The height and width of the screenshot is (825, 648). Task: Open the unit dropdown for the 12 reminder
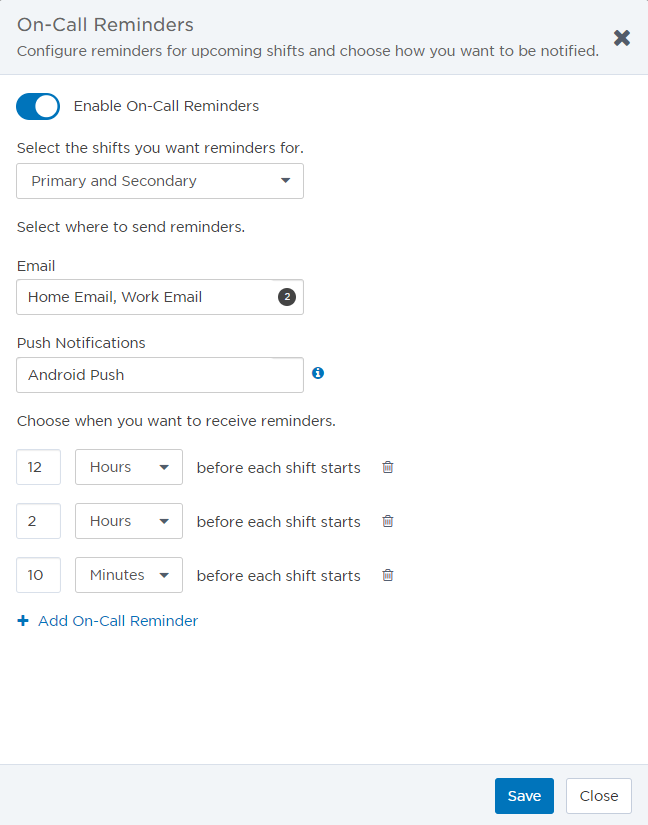129,467
